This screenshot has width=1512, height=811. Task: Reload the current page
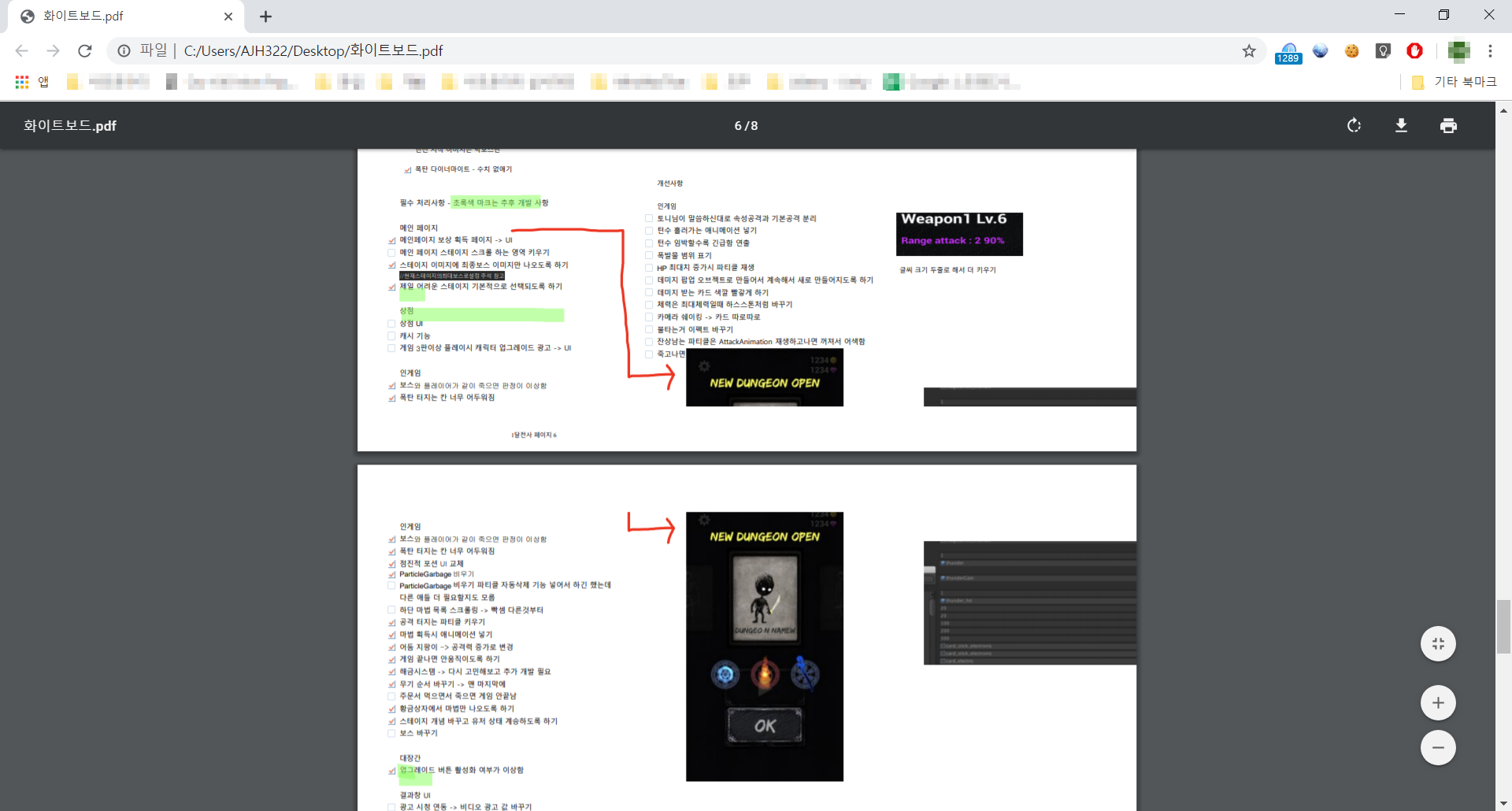click(x=85, y=51)
